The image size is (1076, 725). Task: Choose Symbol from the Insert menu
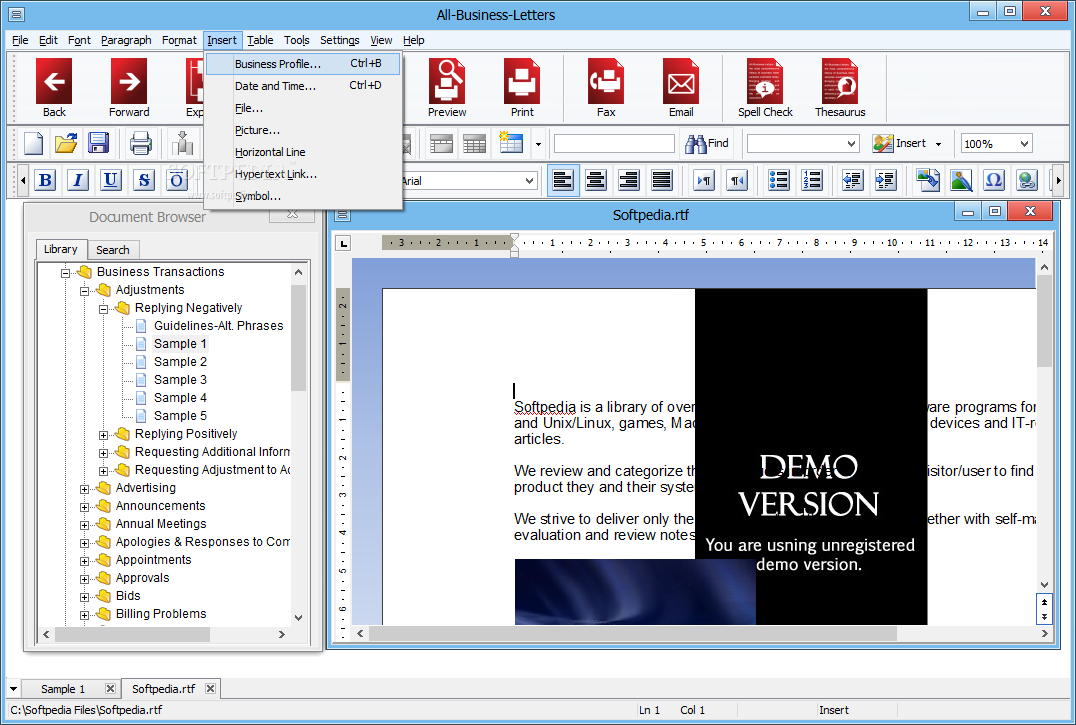[303, 195]
